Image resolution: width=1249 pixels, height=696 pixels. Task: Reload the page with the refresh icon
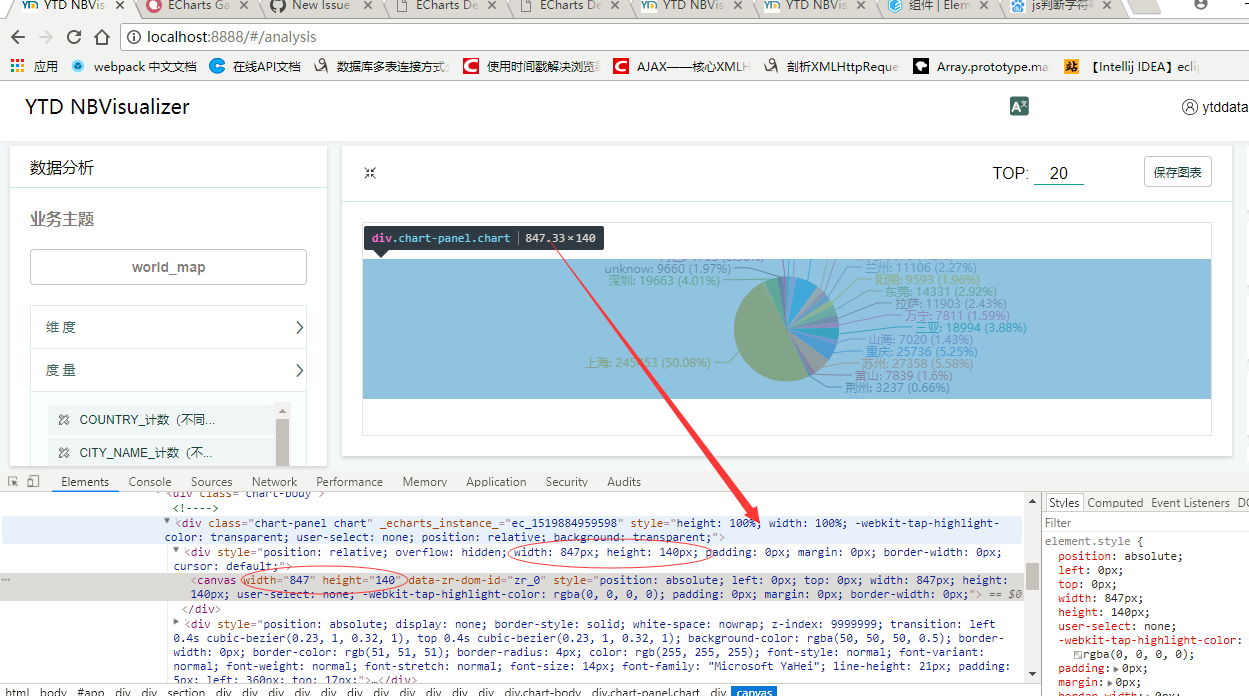pyautogui.click(x=73, y=37)
